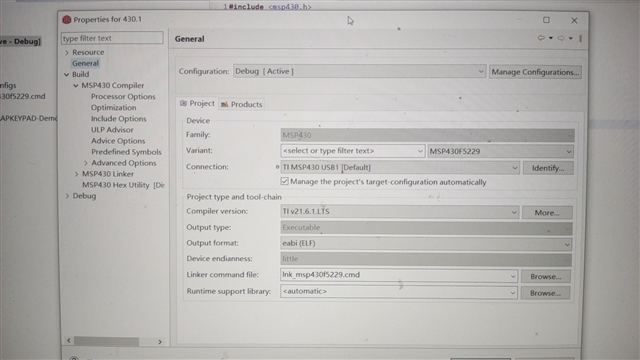Maximize the Properties dialog window
This screenshot has width=640, height=360.
tap(546, 20)
